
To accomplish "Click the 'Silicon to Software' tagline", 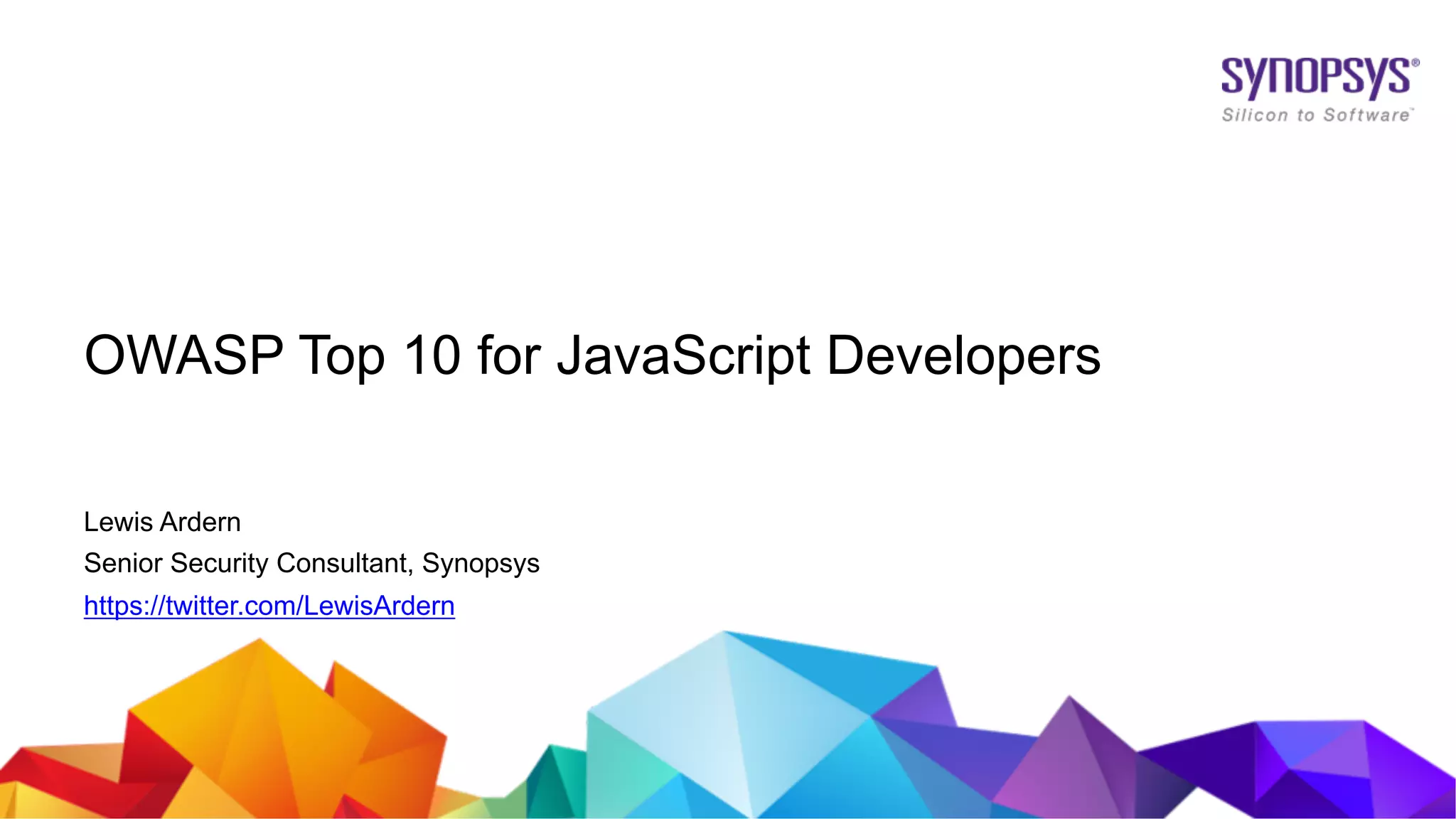I will 1317,115.
